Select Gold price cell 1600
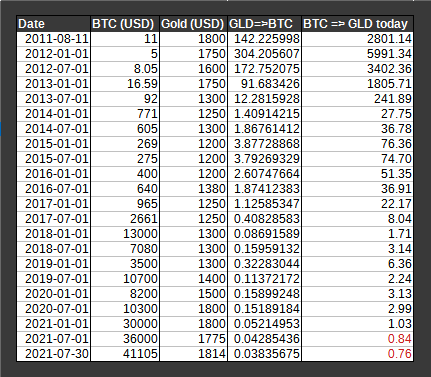This screenshot has height=377, width=431. [193, 69]
